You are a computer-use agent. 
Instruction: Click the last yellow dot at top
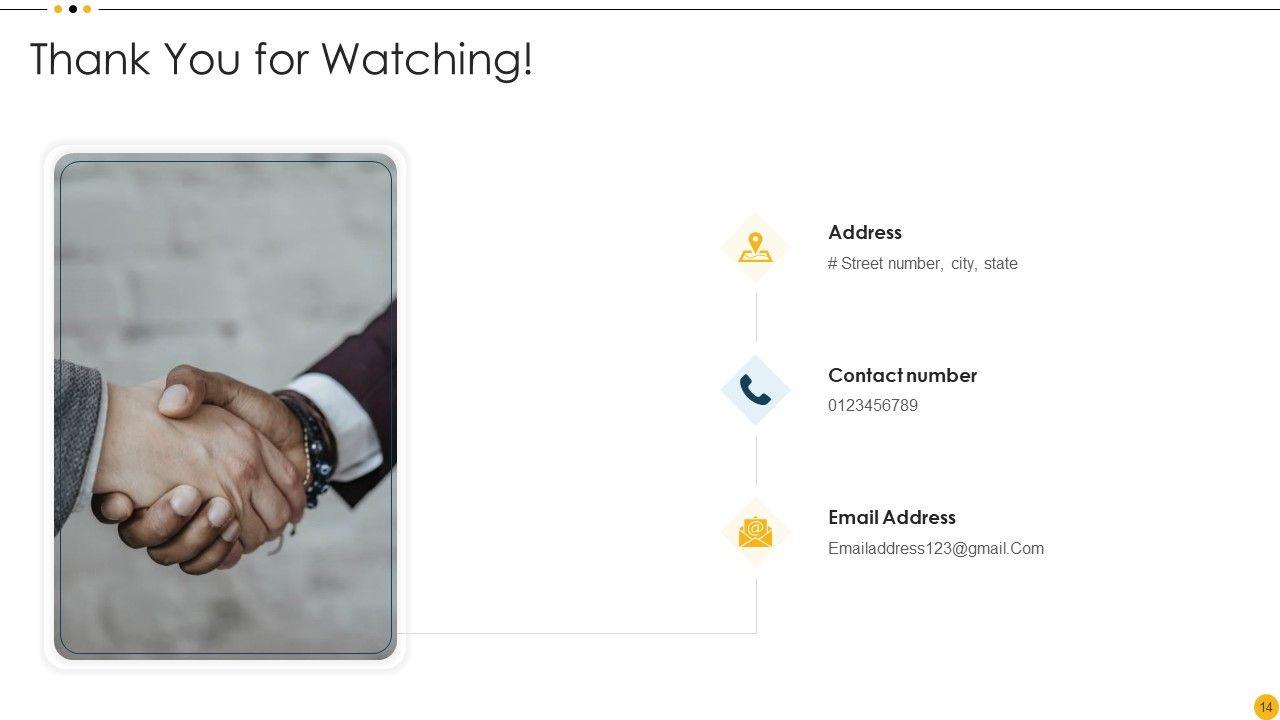(x=87, y=9)
